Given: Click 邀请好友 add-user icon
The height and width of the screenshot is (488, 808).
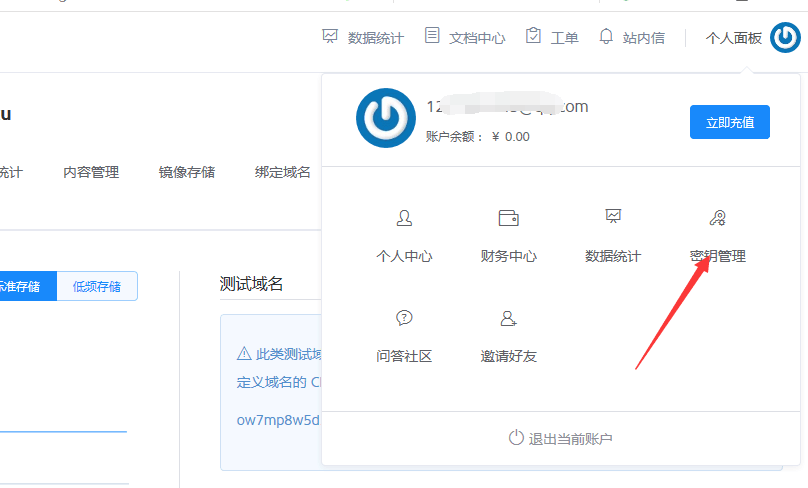Looking at the screenshot, I should pyautogui.click(x=508, y=319).
